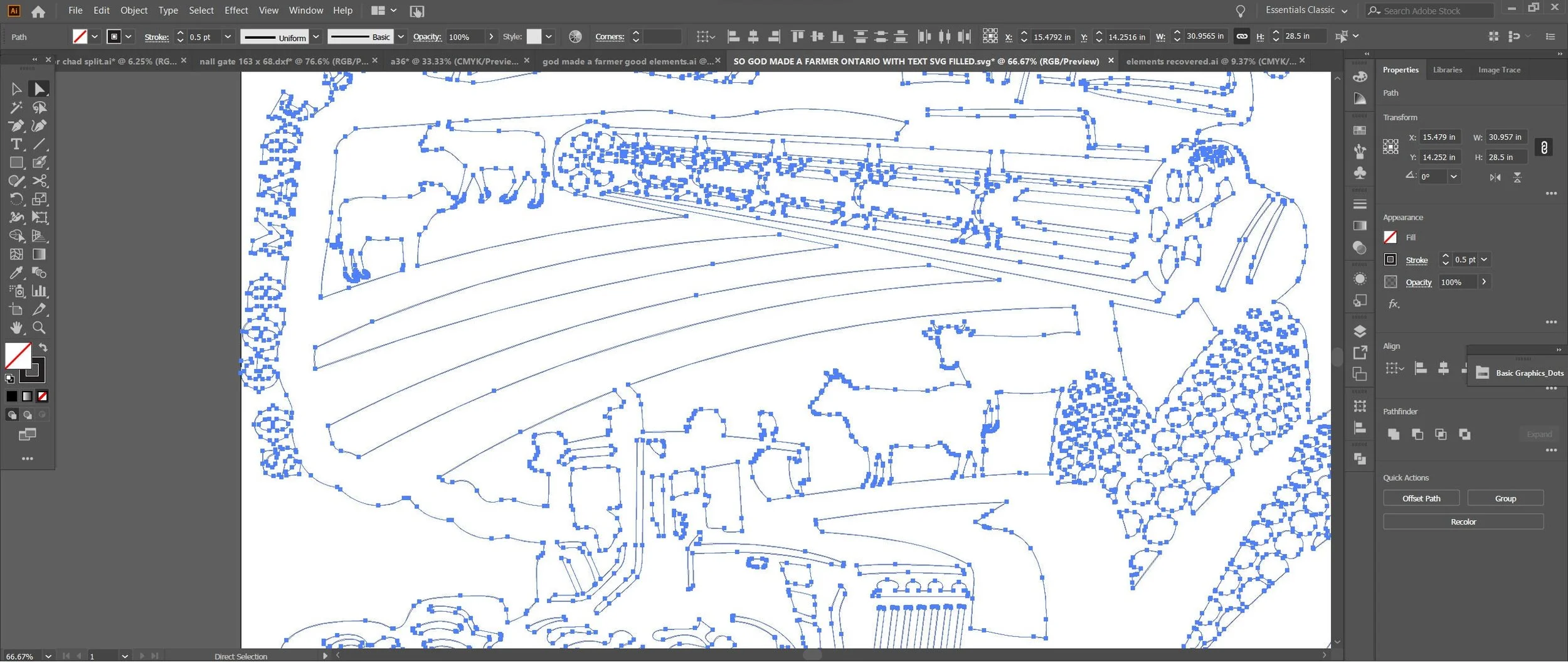Open the Layers panel icon
Viewport: 1568px width, 662px height.
point(1360,332)
